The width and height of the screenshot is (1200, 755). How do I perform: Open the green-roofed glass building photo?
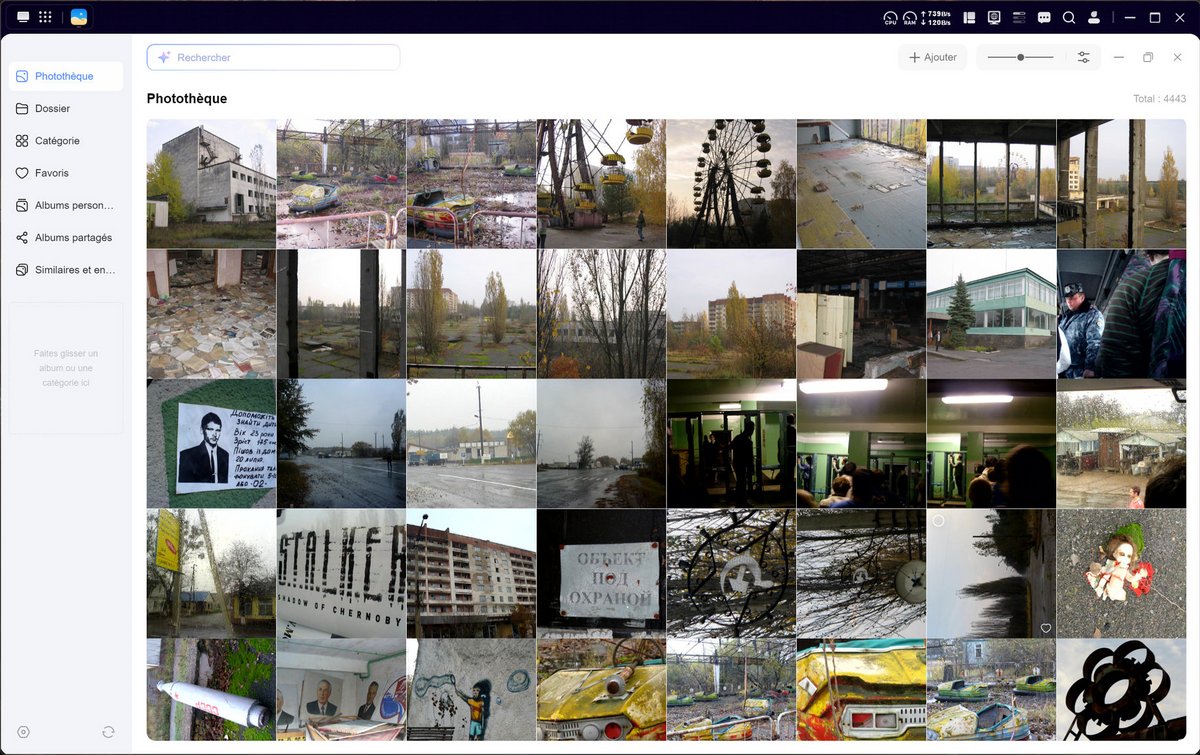coord(991,314)
